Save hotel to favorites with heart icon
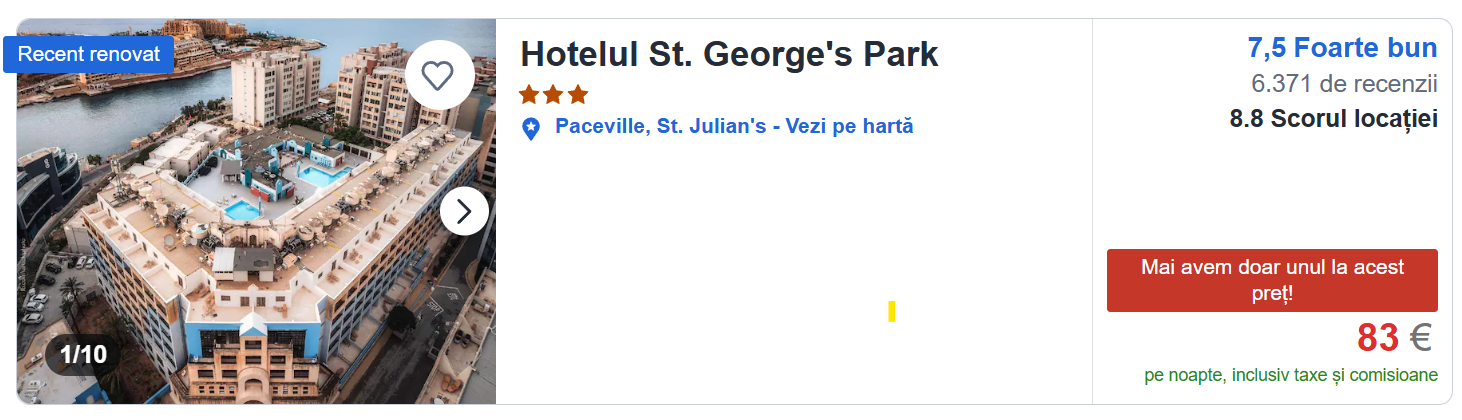The width and height of the screenshot is (1462, 420). (438, 75)
